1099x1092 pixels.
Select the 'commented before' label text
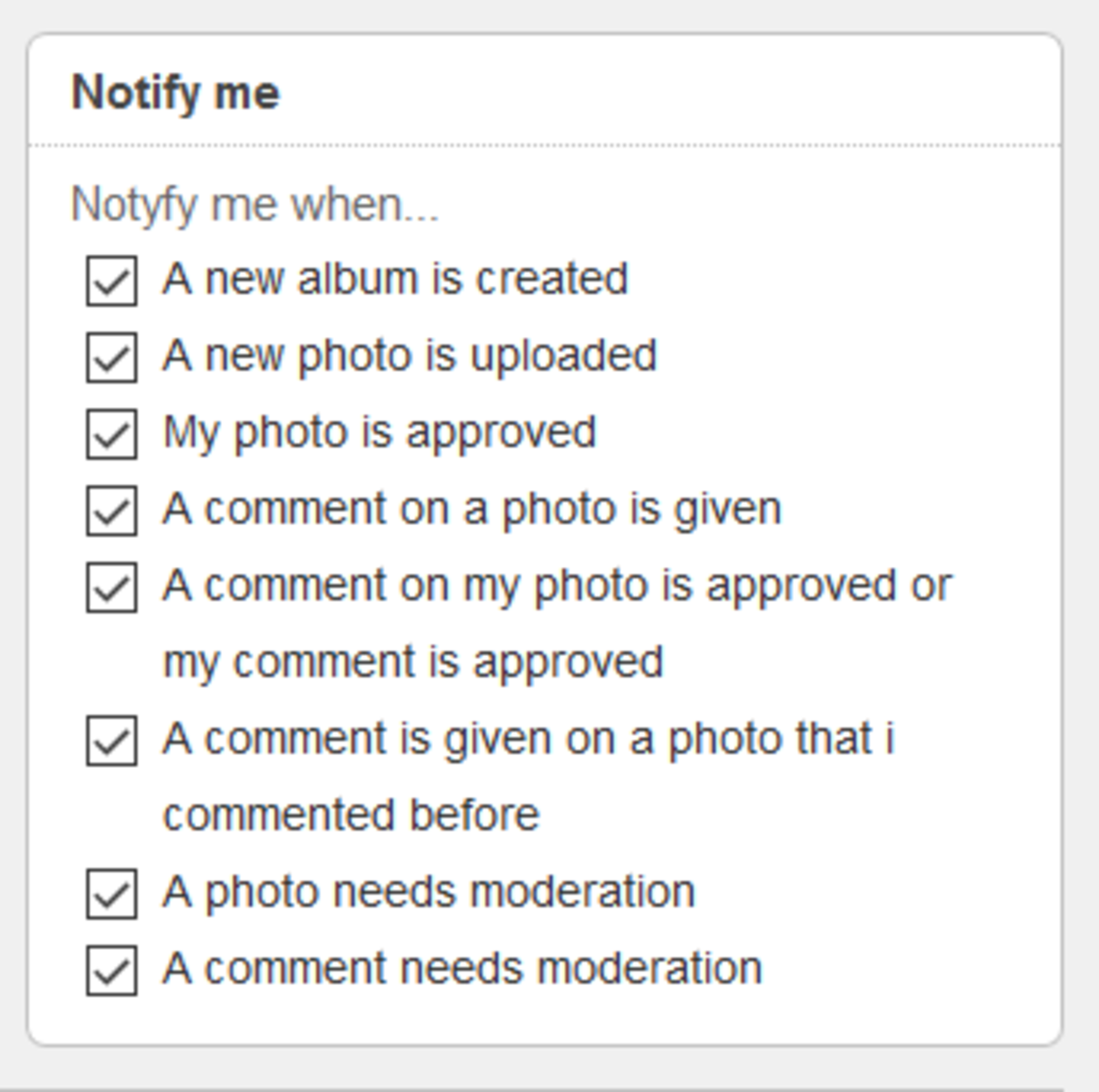point(352,814)
